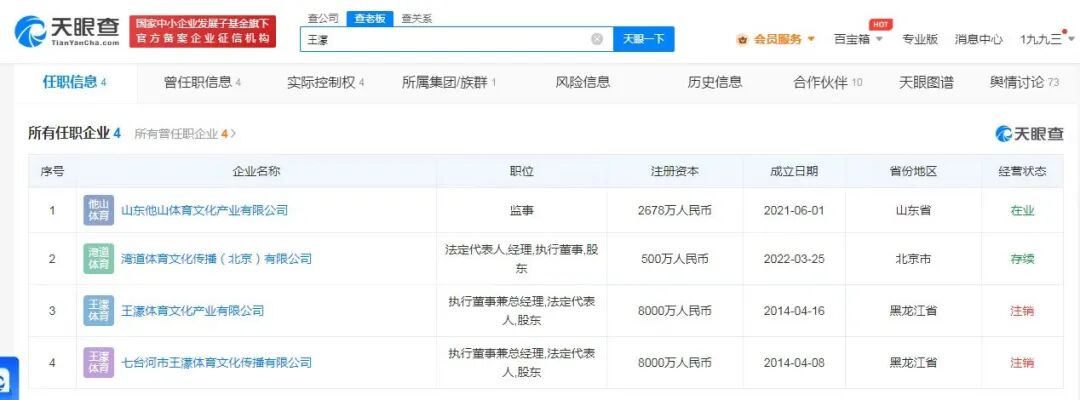Click the 成立日期 column header

(794, 171)
